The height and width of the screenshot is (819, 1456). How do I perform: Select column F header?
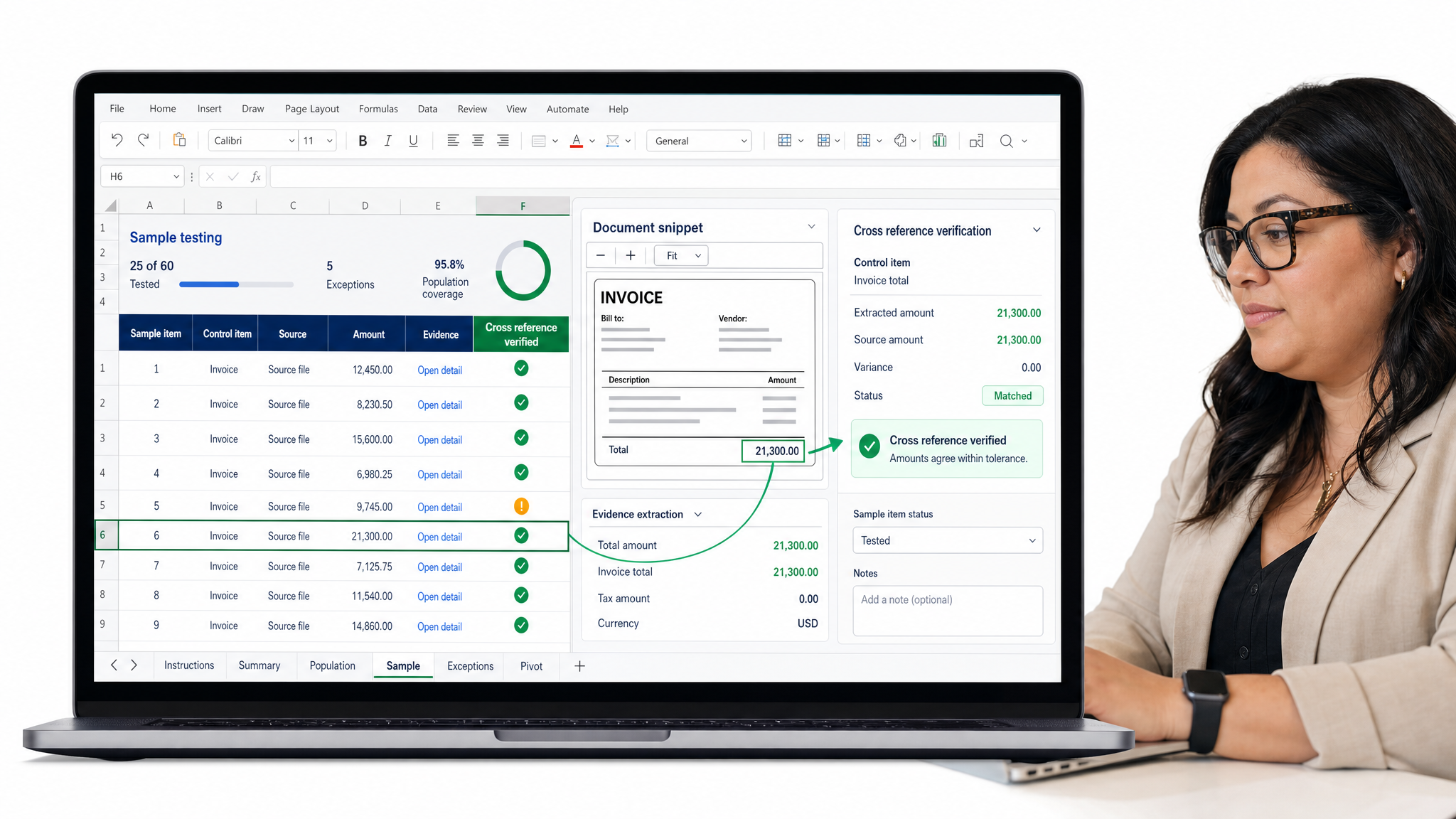point(523,205)
